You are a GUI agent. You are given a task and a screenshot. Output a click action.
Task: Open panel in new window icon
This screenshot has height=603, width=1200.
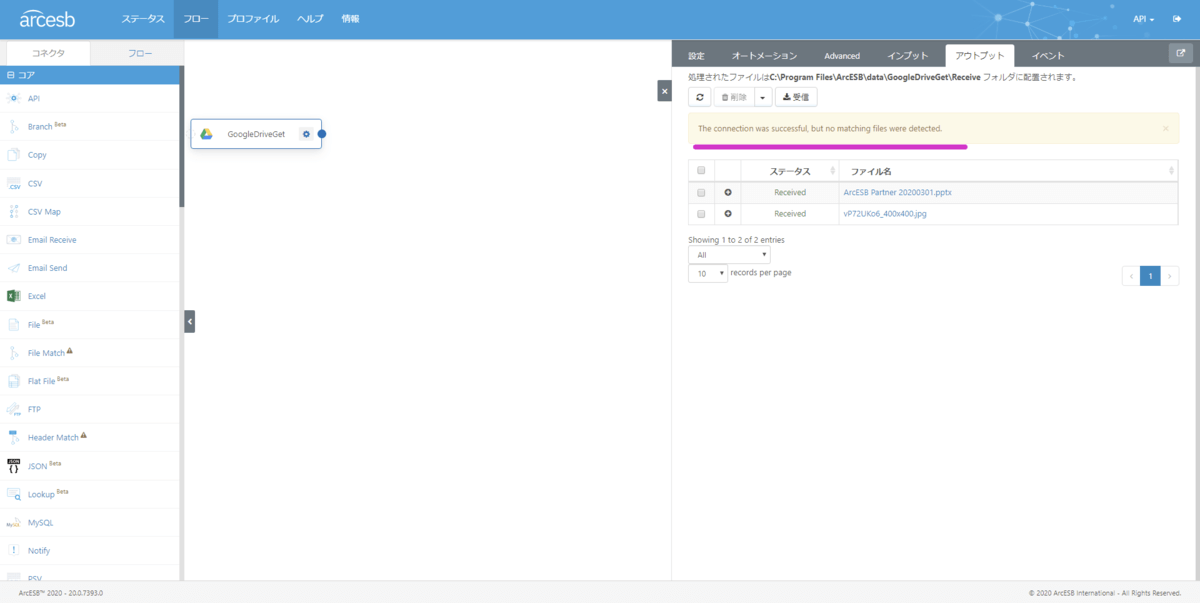(x=1179, y=54)
